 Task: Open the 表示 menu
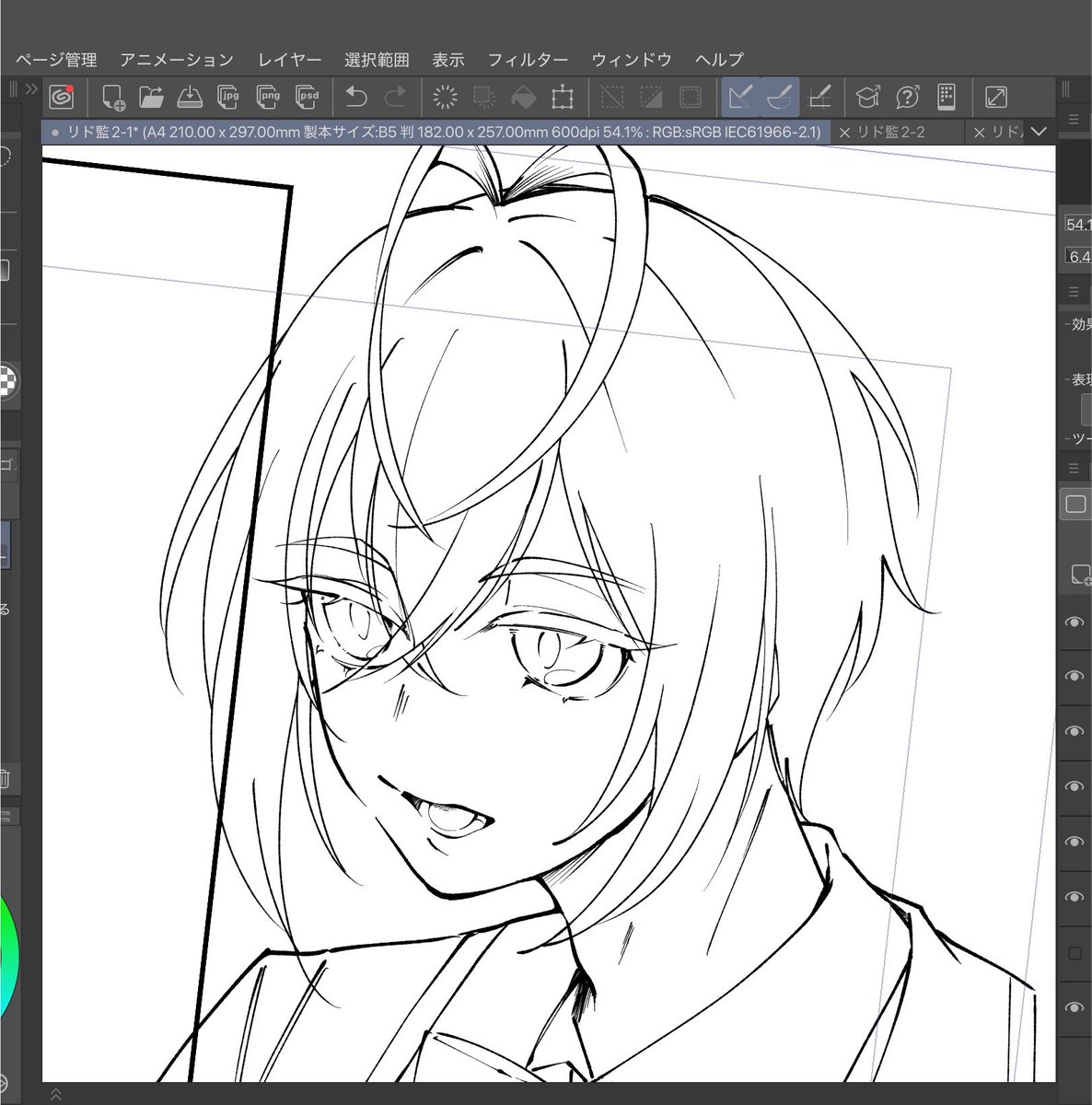click(448, 60)
